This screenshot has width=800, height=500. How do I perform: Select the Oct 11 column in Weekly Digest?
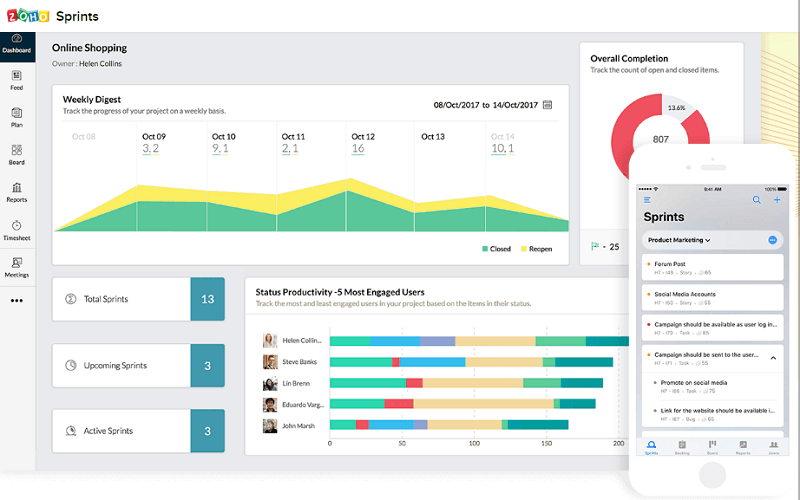[x=311, y=176]
